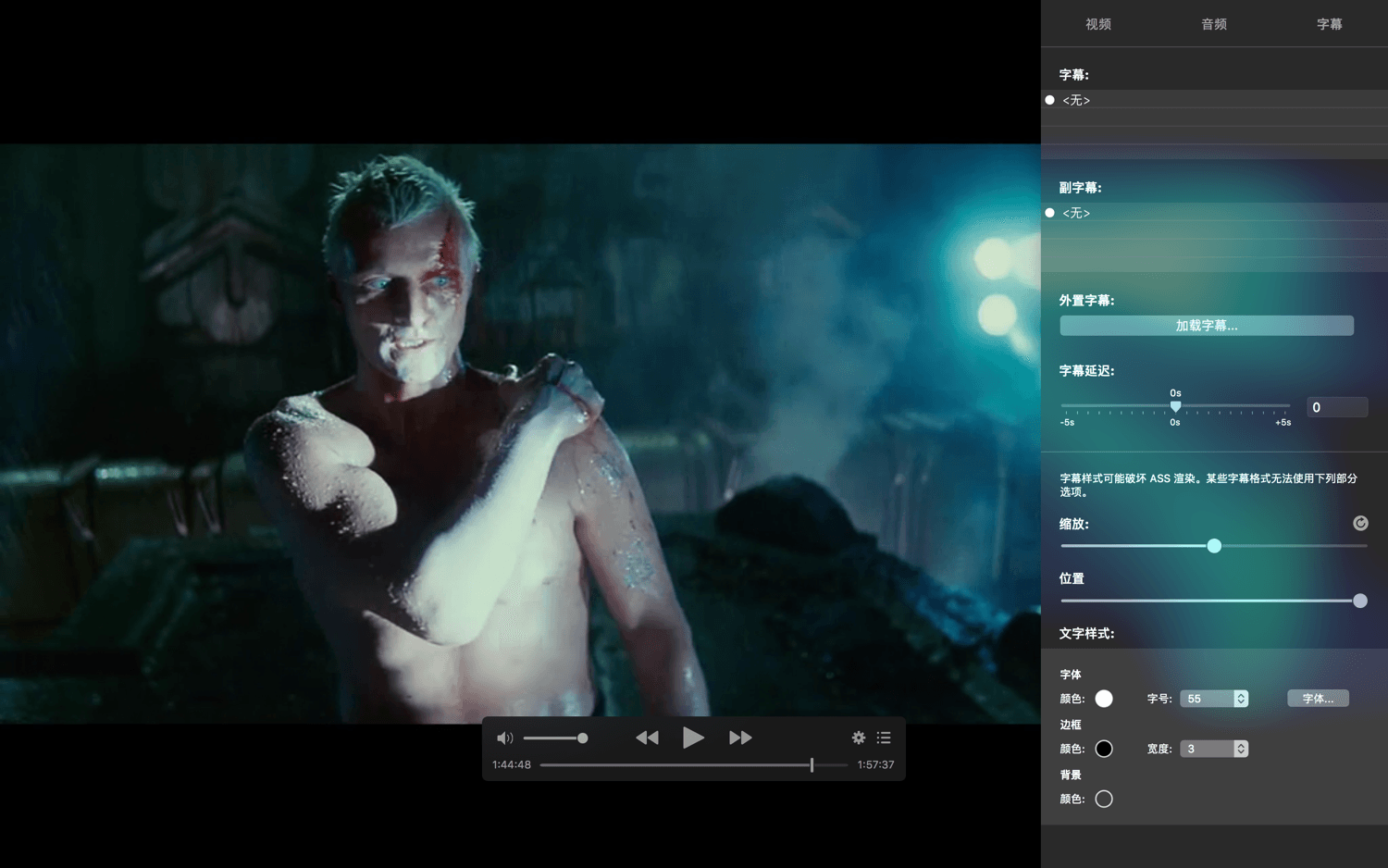This screenshot has width=1388, height=868.
Task: Click the 字号 field showing 55
Action: tap(1207, 699)
